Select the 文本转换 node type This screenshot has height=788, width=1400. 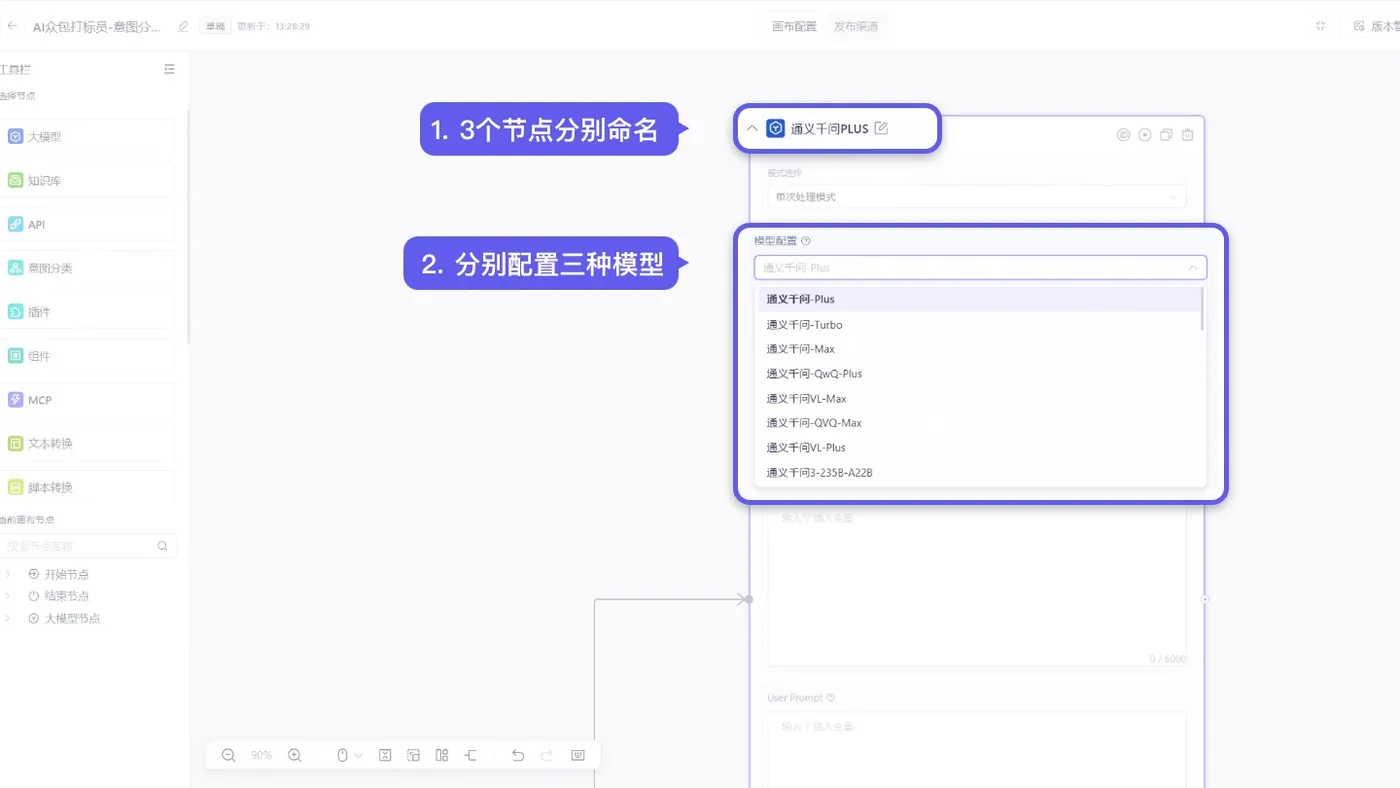[87, 443]
